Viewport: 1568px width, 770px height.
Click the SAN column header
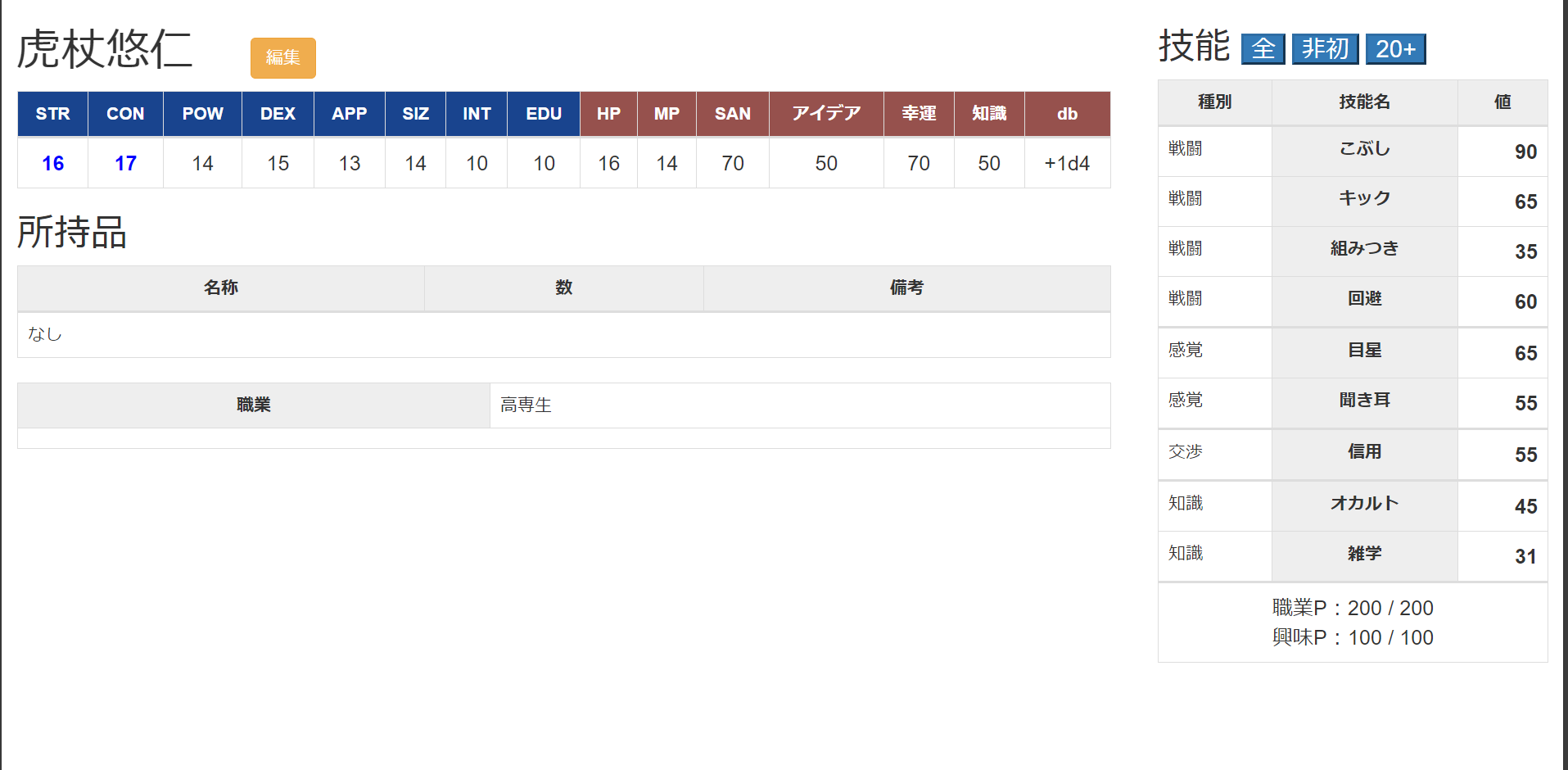[x=732, y=114]
